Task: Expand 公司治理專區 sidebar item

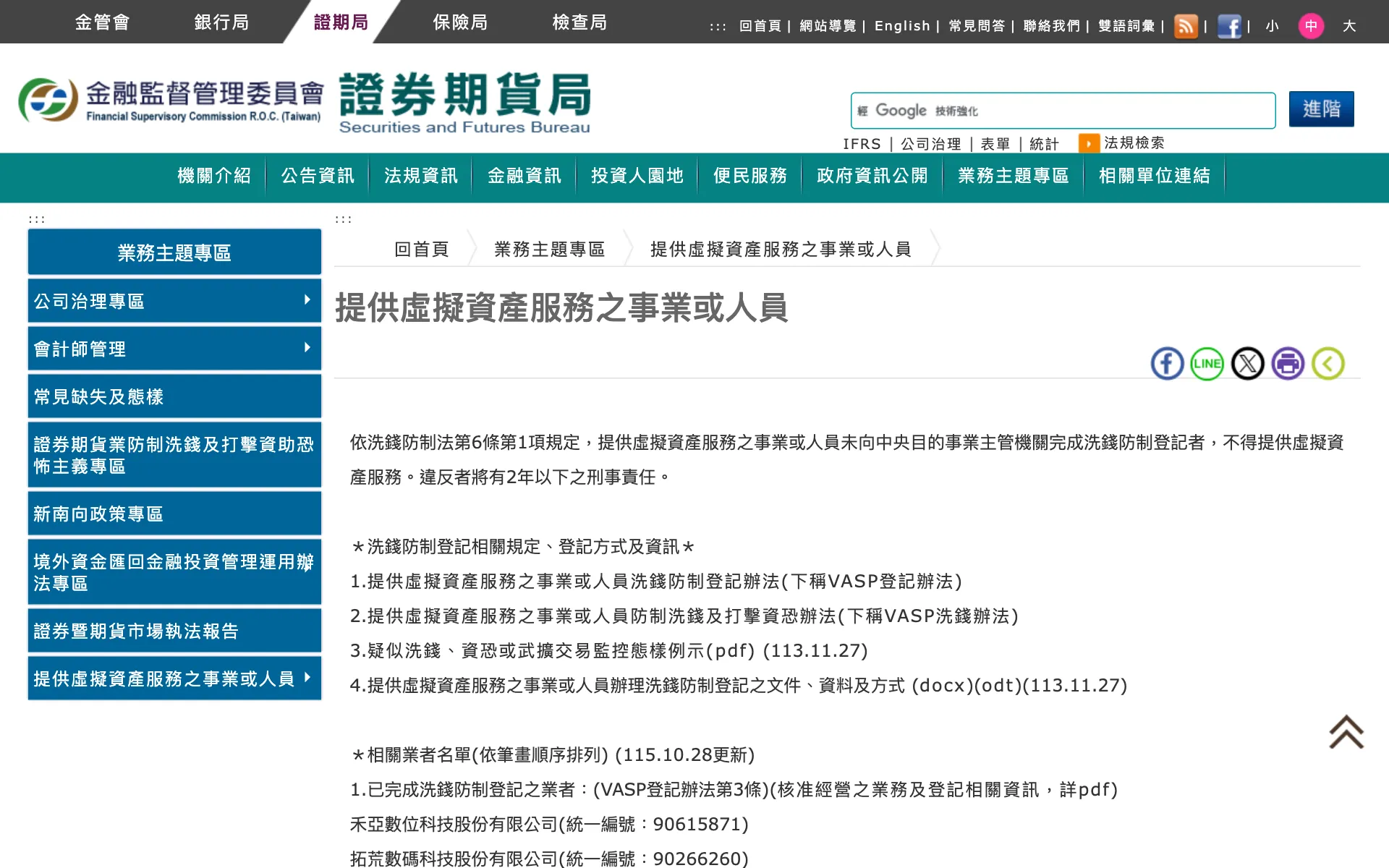Action: click(x=174, y=301)
